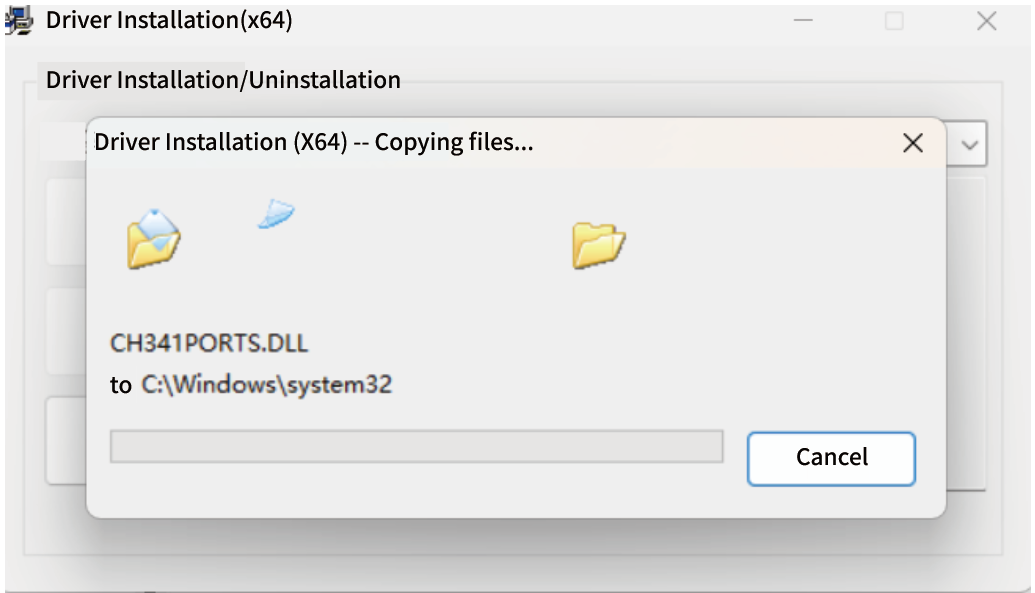The height and width of the screenshot is (593, 1035).
Task: Click the "to" label before destination path
Action: point(121,386)
